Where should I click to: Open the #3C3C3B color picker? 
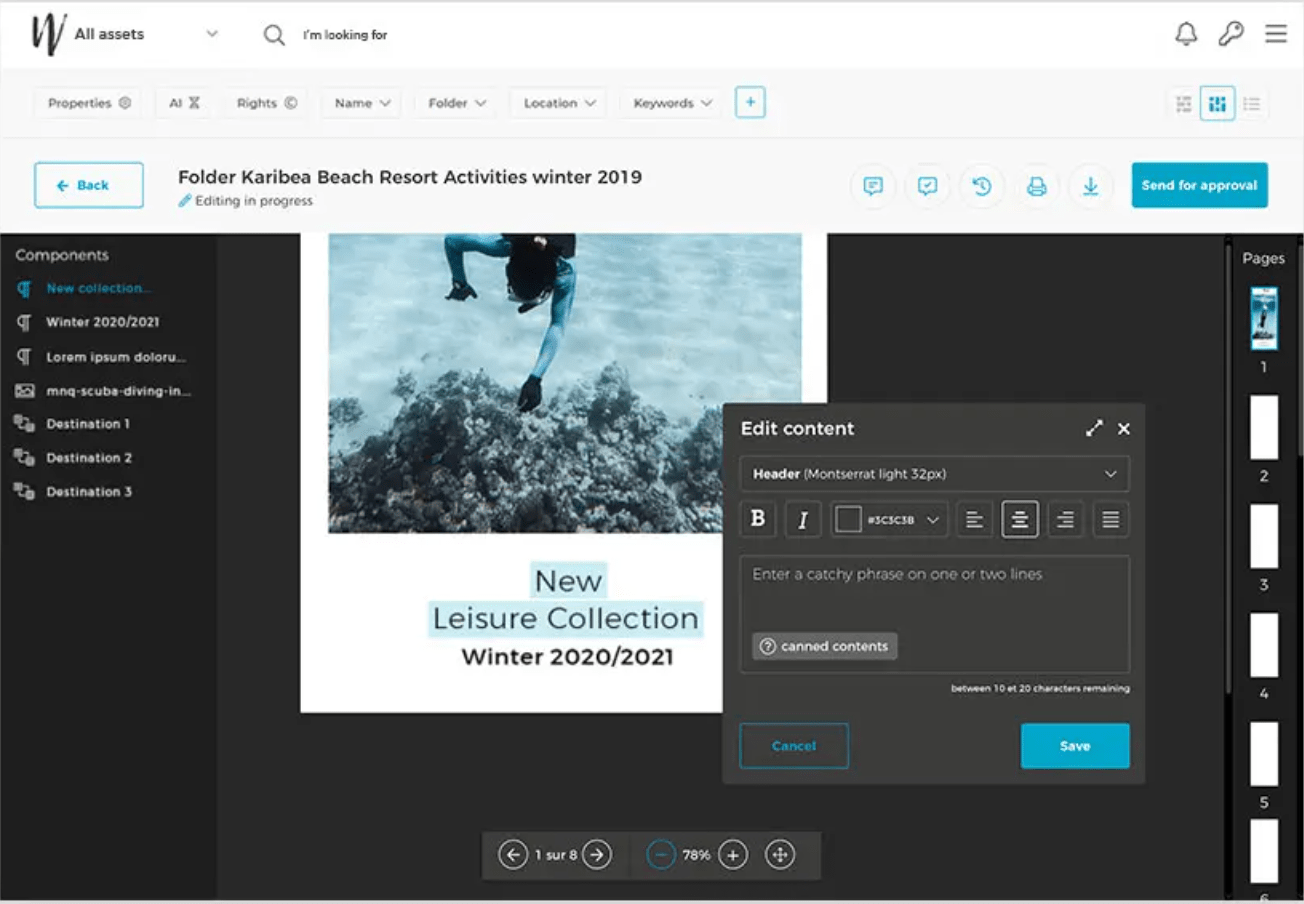888,519
